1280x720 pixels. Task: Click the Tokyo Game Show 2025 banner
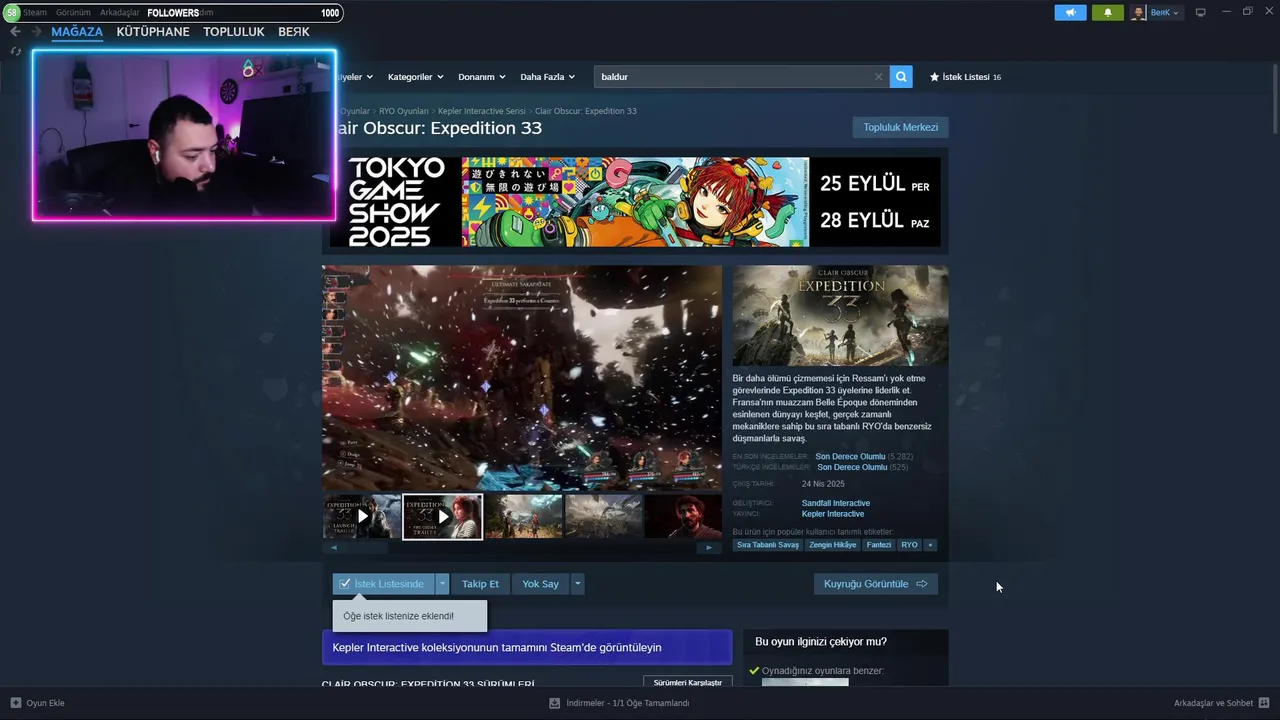coord(635,202)
